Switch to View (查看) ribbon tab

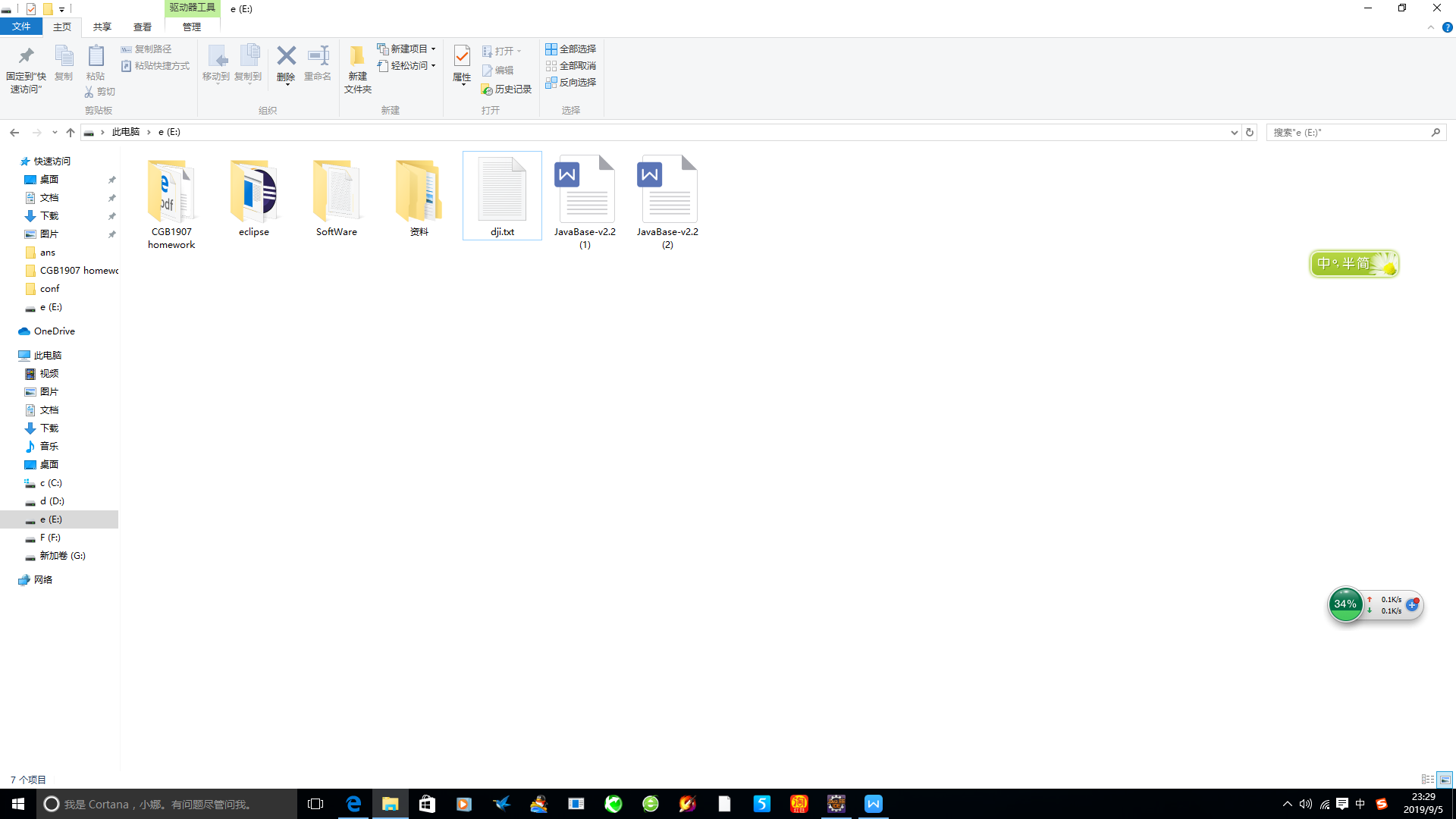(143, 27)
